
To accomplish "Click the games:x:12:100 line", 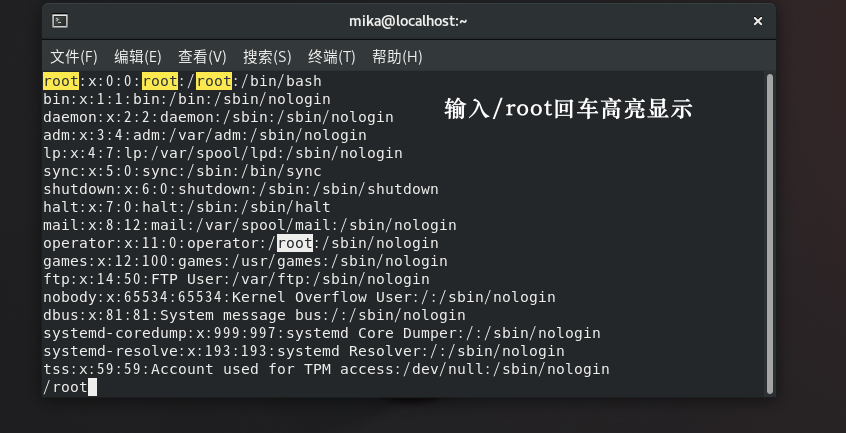I will point(245,261).
